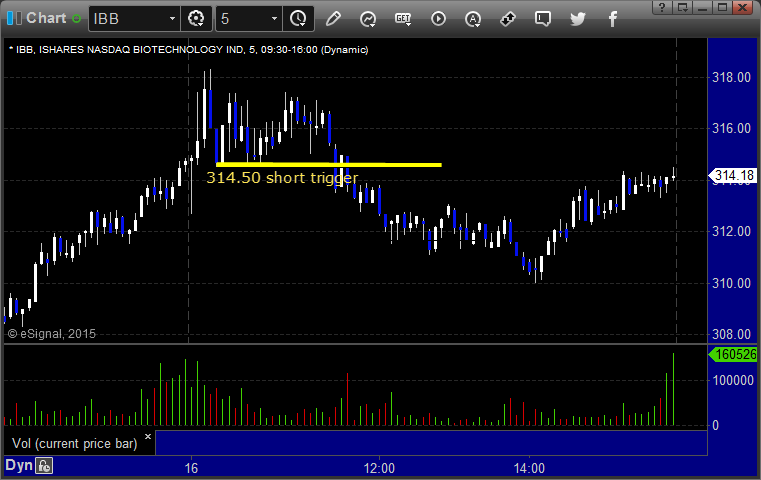The width and height of the screenshot is (761, 480).
Task: Open the chart comment bubble
Action: 543,19
